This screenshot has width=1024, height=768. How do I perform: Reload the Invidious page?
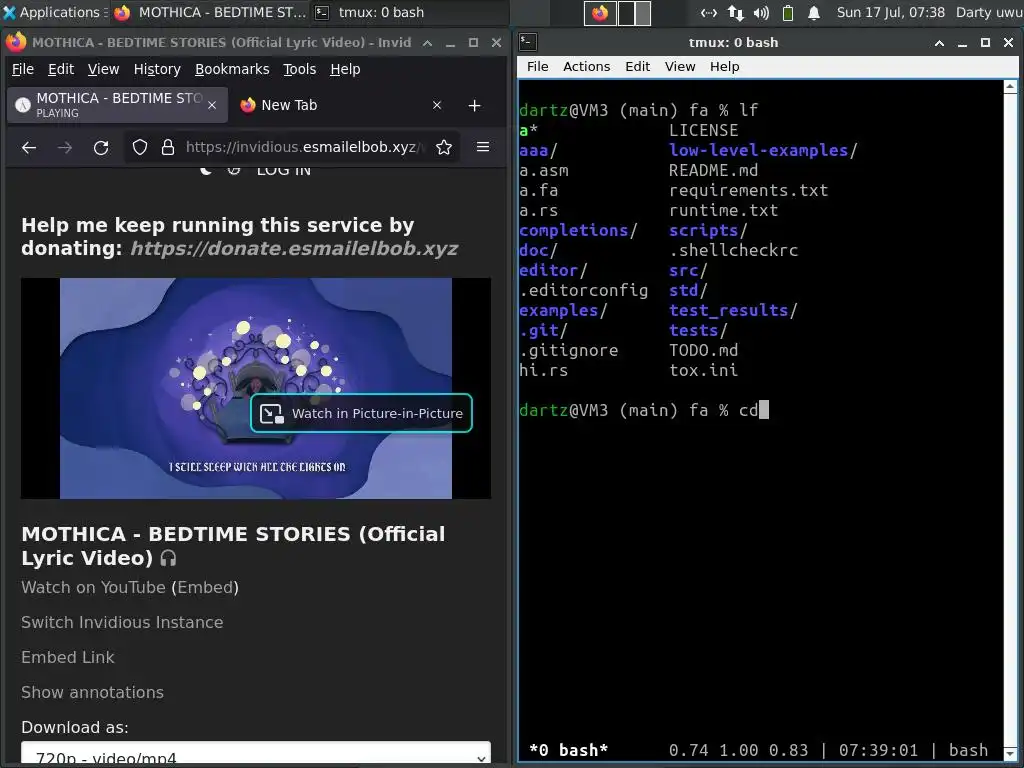pos(101,148)
